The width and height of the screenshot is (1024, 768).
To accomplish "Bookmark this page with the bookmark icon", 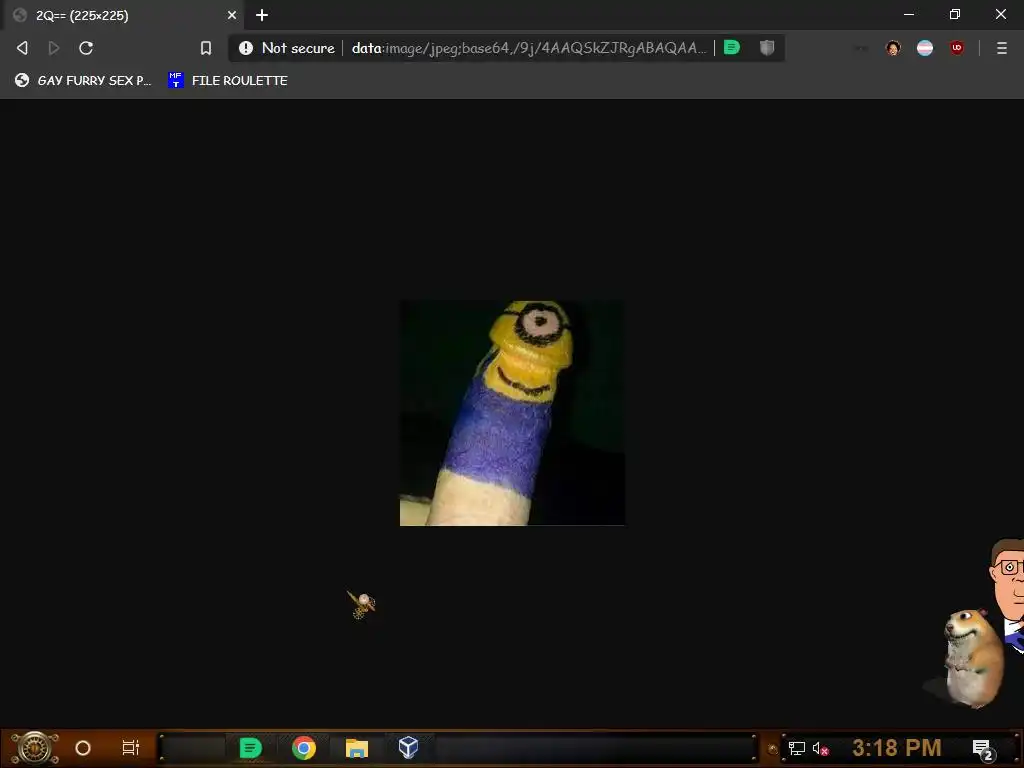I will click(206, 48).
